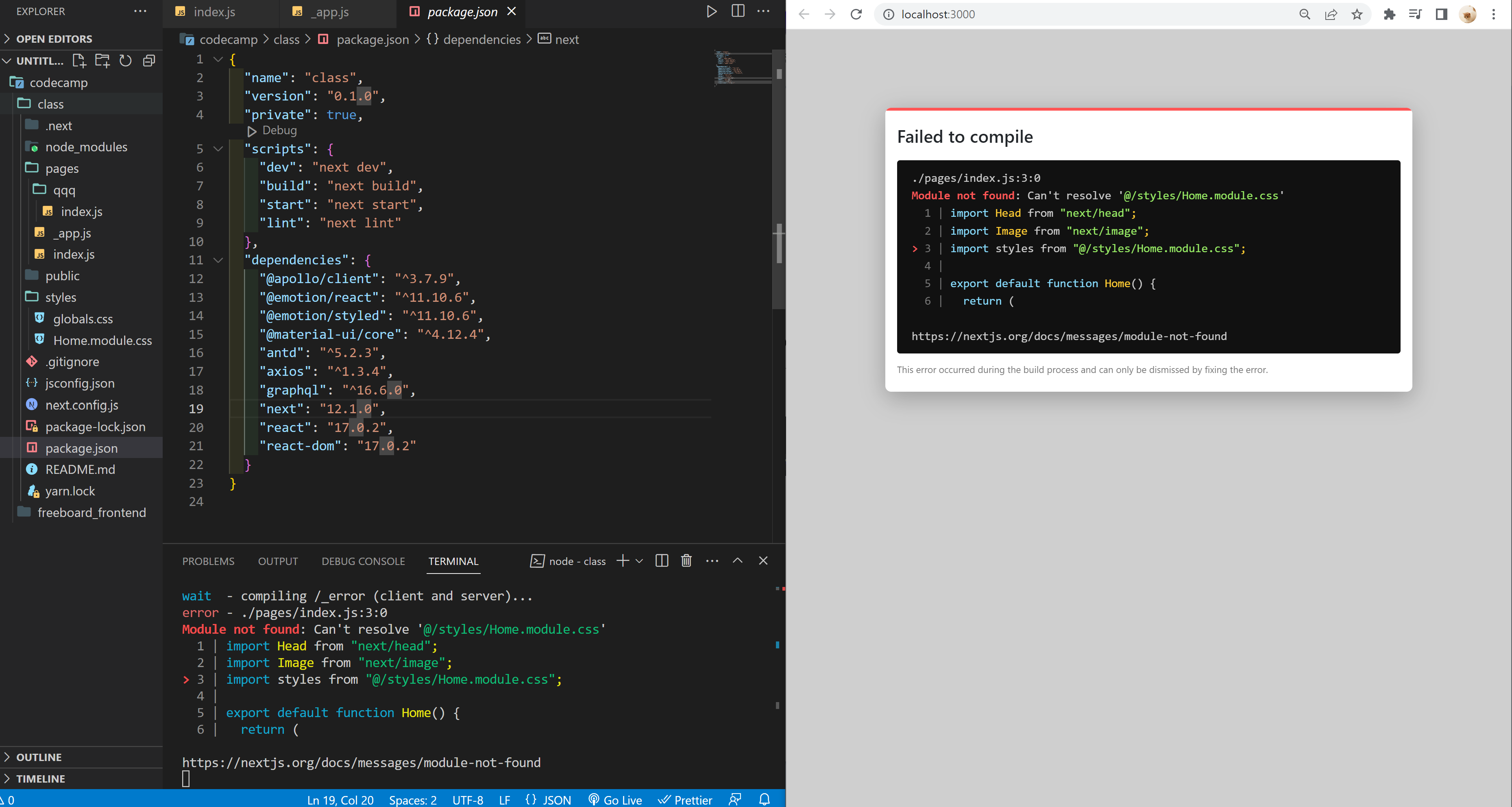Image resolution: width=1512 pixels, height=807 pixels.
Task: Start Go Live server
Action: click(615, 799)
